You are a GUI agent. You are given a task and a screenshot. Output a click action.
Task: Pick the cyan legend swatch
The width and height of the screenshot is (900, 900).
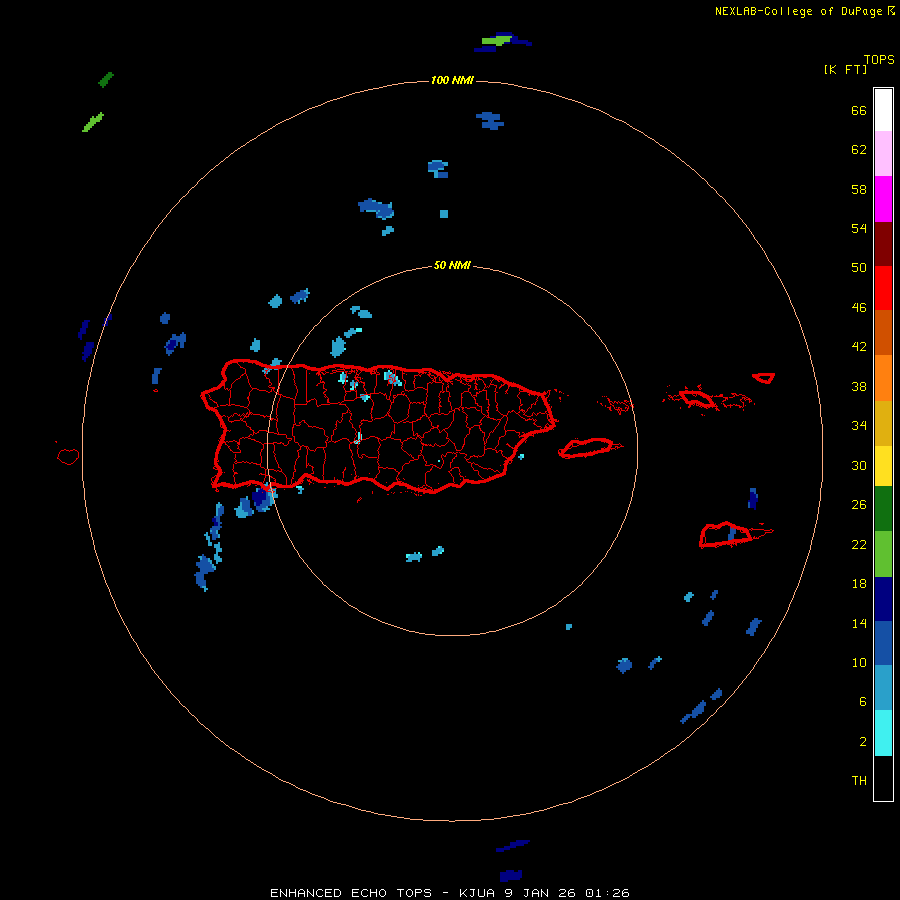pos(883,733)
